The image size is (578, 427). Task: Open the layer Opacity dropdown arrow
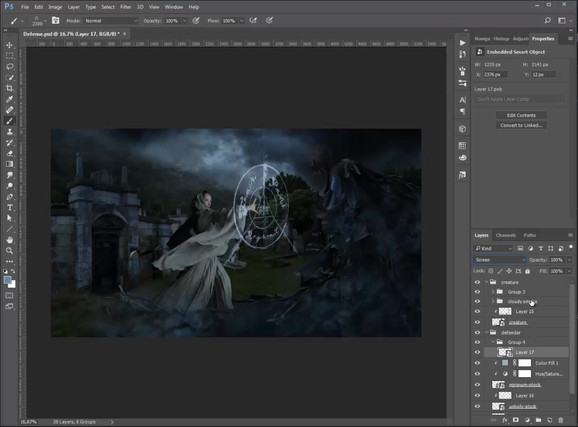pos(569,260)
